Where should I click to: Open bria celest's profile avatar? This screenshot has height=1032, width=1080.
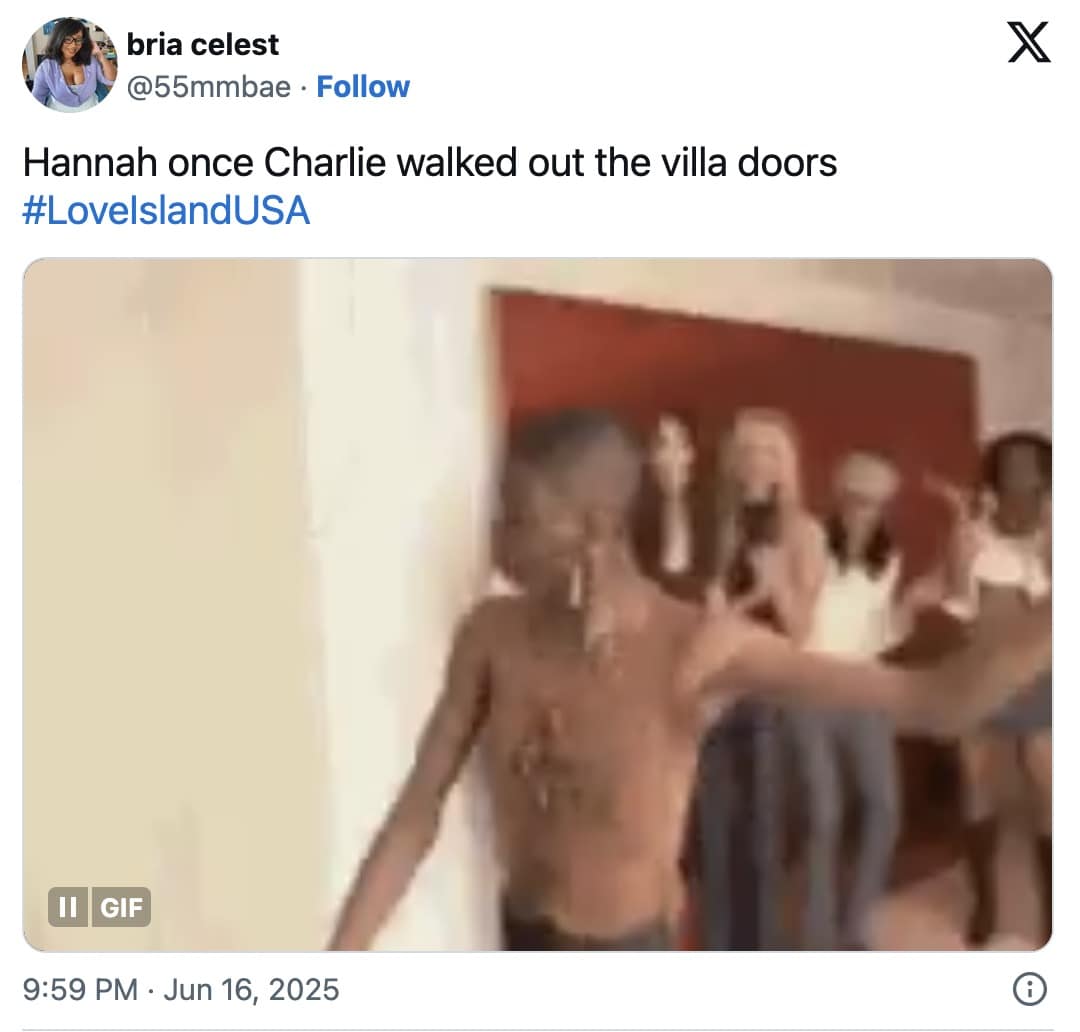(x=70, y=64)
